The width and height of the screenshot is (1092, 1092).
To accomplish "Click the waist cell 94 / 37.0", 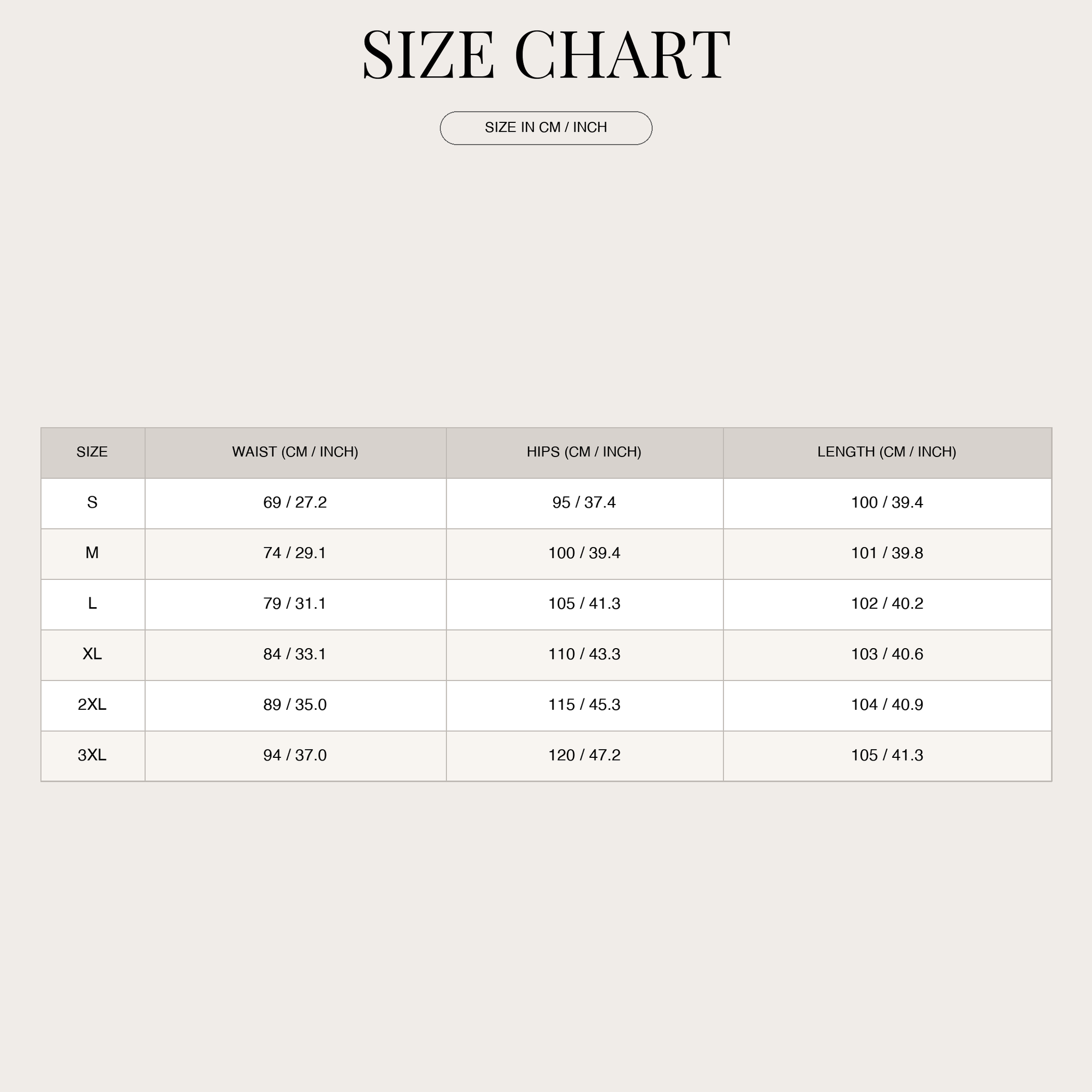I will click(295, 756).
